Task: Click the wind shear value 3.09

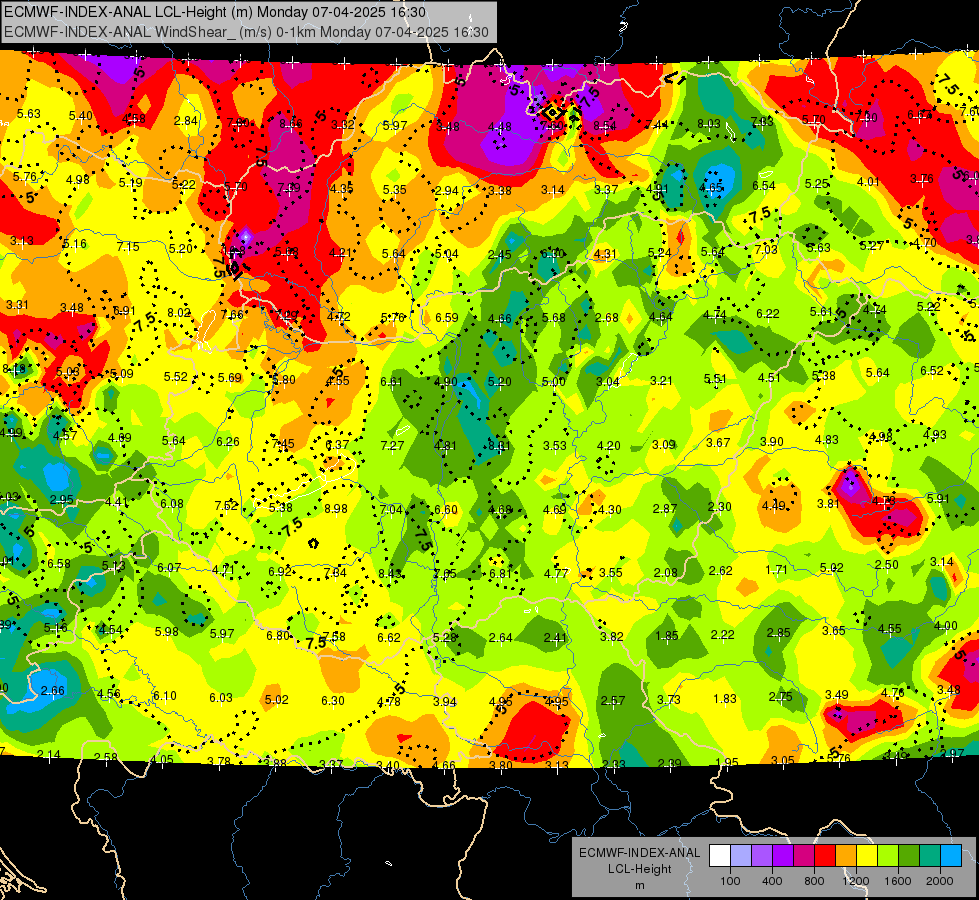Action: click(664, 444)
